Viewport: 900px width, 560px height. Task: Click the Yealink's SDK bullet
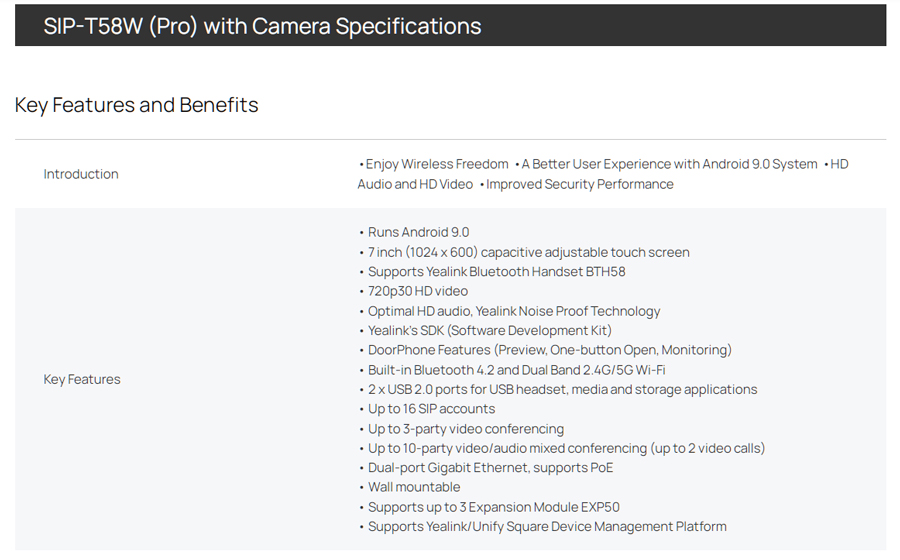(x=489, y=330)
